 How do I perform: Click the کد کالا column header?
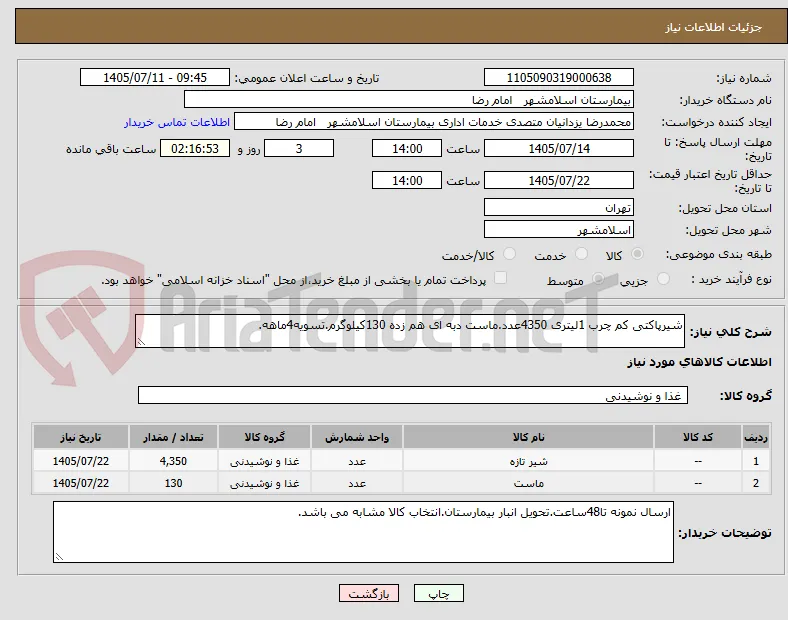698,437
